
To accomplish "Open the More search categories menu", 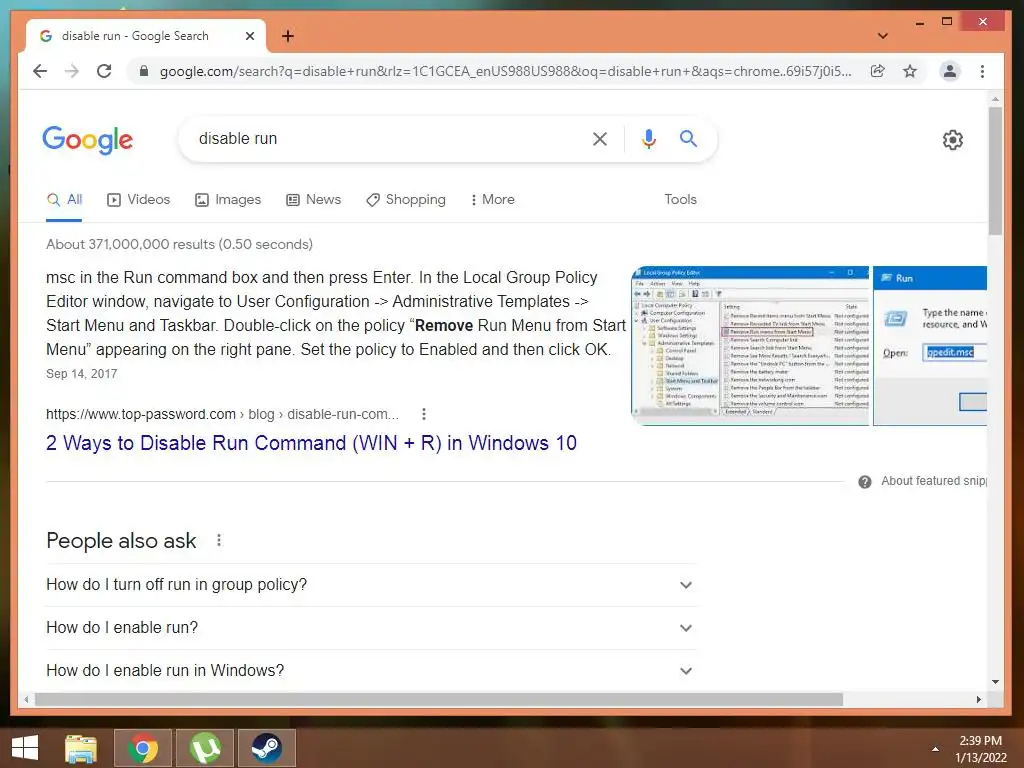I will point(492,200).
